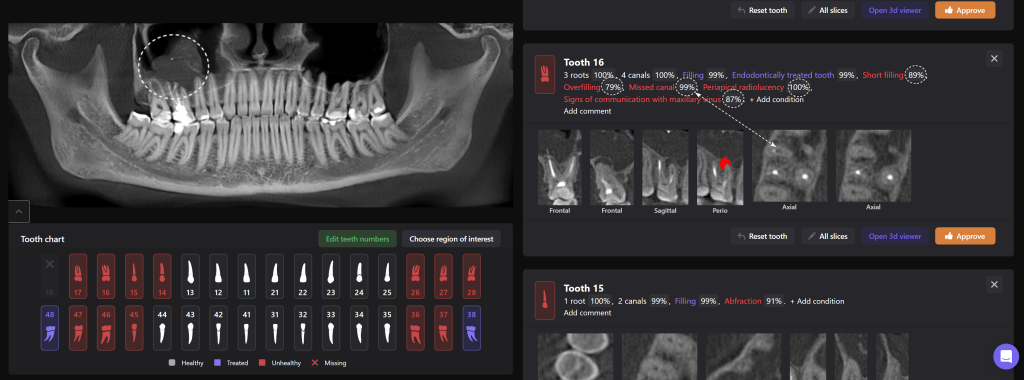Click Add comment under Tooth 15
Image resolution: width=1024 pixels, height=380 pixels.
[587, 313]
